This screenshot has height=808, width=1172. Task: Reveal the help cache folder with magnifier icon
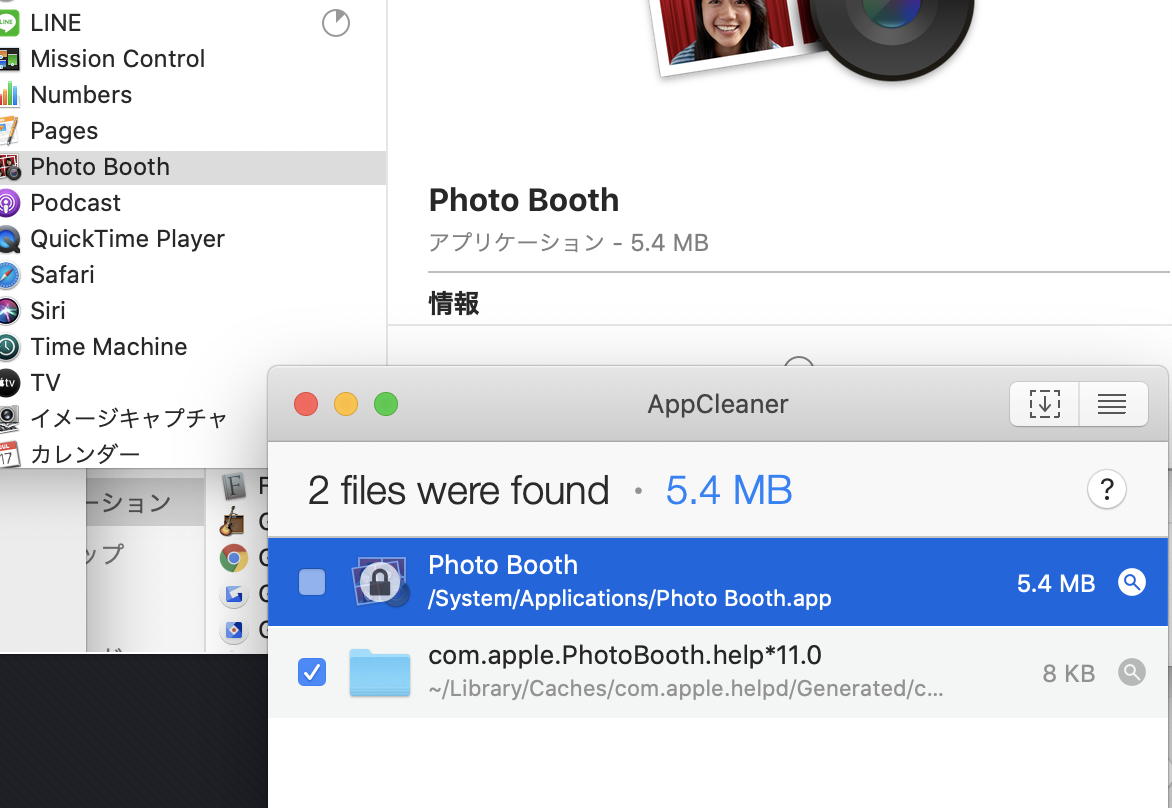[x=1132, y=672]
